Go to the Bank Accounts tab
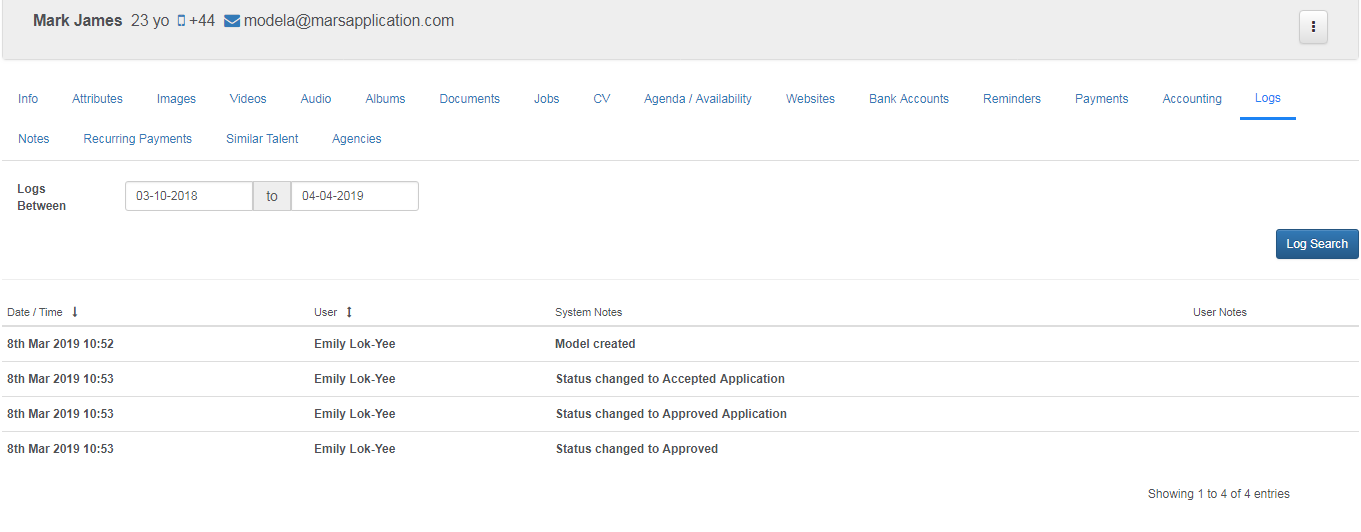Image resolution: width=1361 pixels, height=532 pixels. click(908, 99)
